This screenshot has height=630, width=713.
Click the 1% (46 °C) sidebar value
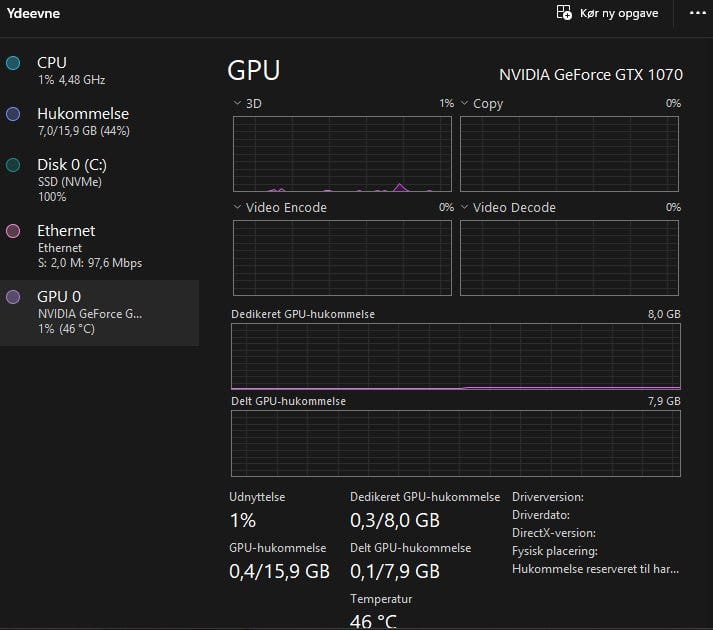[66, 329]
